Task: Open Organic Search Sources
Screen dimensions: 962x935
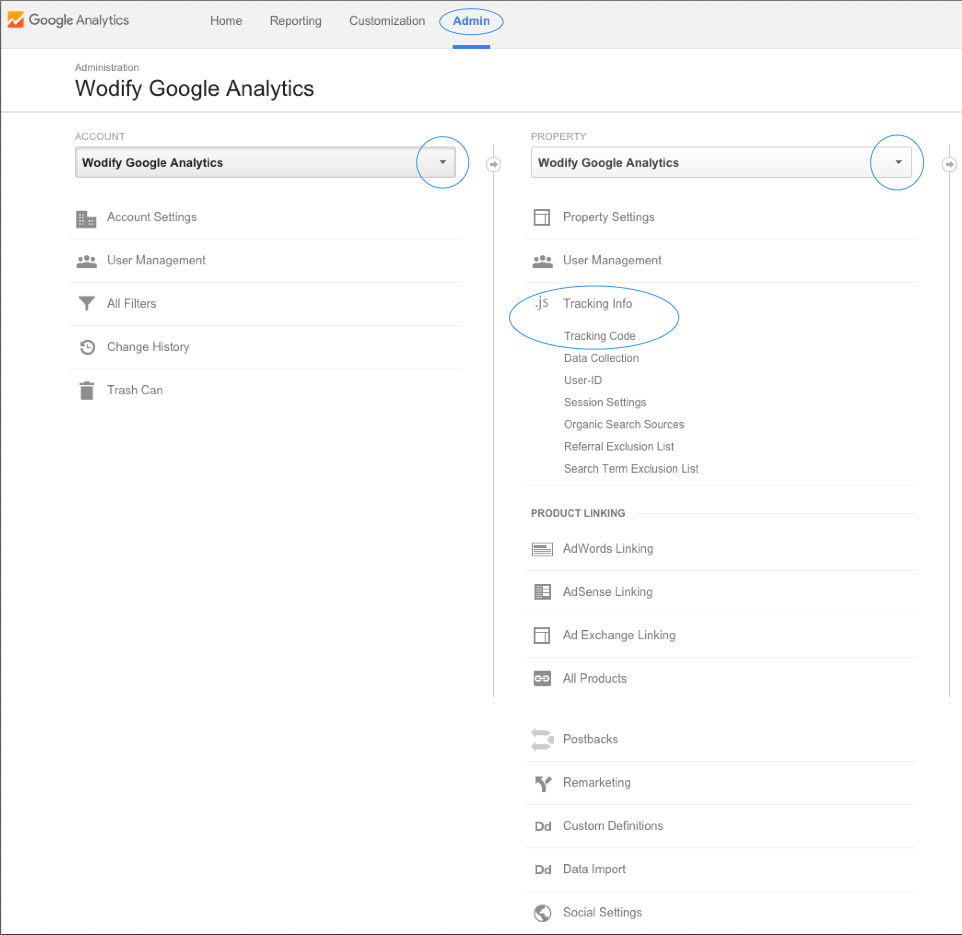Action: [624, 425]
